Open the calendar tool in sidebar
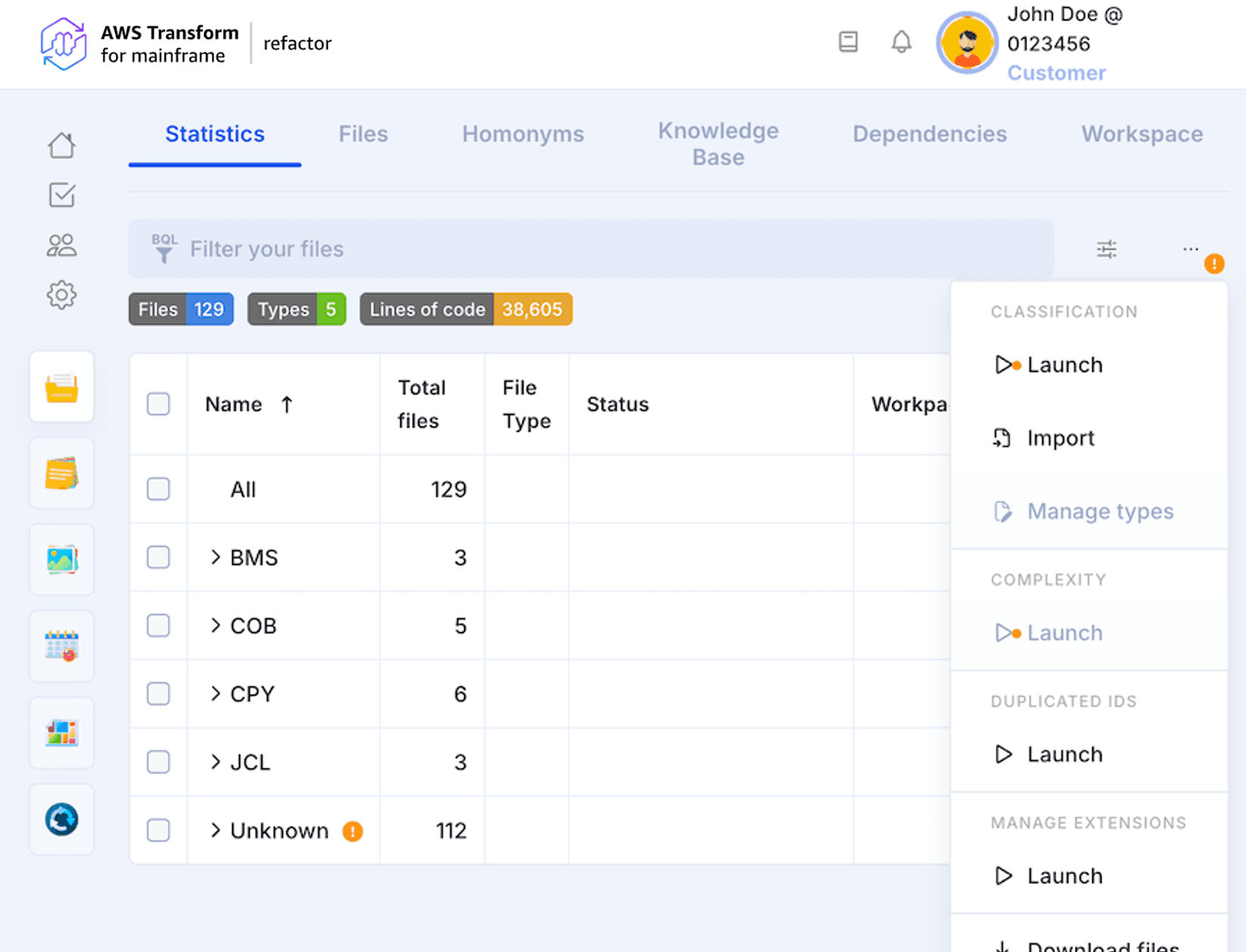The image size is (1246, 952). 61,647
